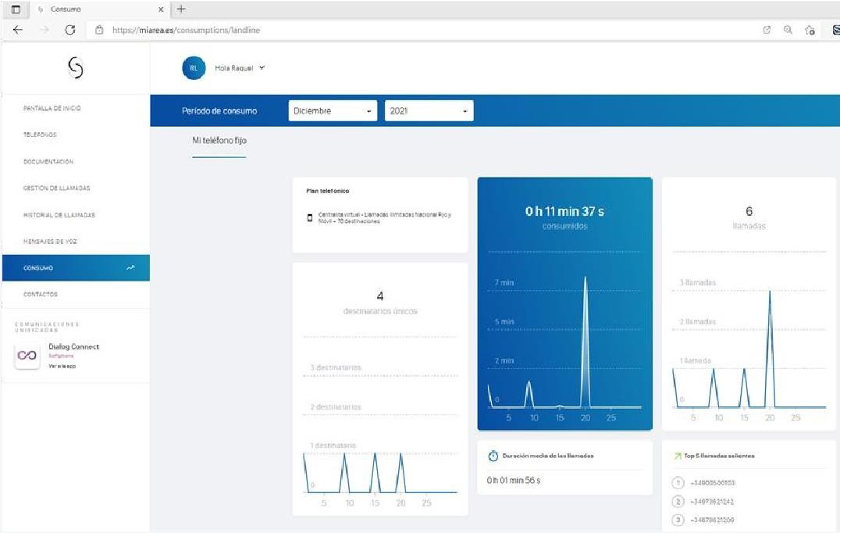Open Gestión de llamadas section

pos(57,188)
